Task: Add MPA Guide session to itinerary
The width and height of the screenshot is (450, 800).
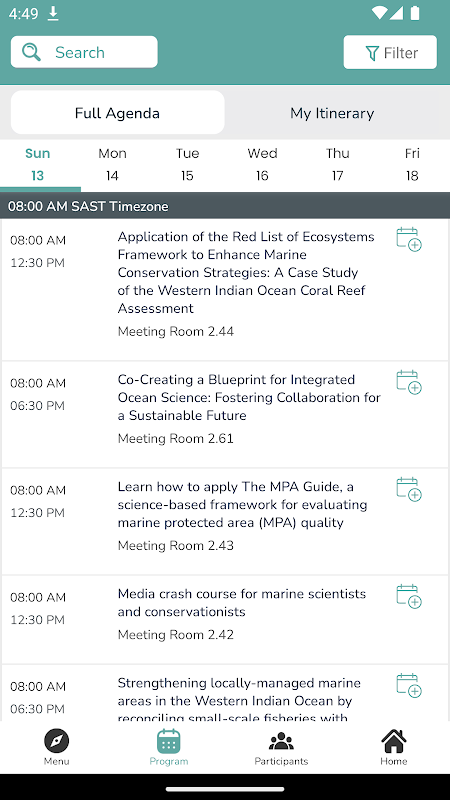Action: 409,489
